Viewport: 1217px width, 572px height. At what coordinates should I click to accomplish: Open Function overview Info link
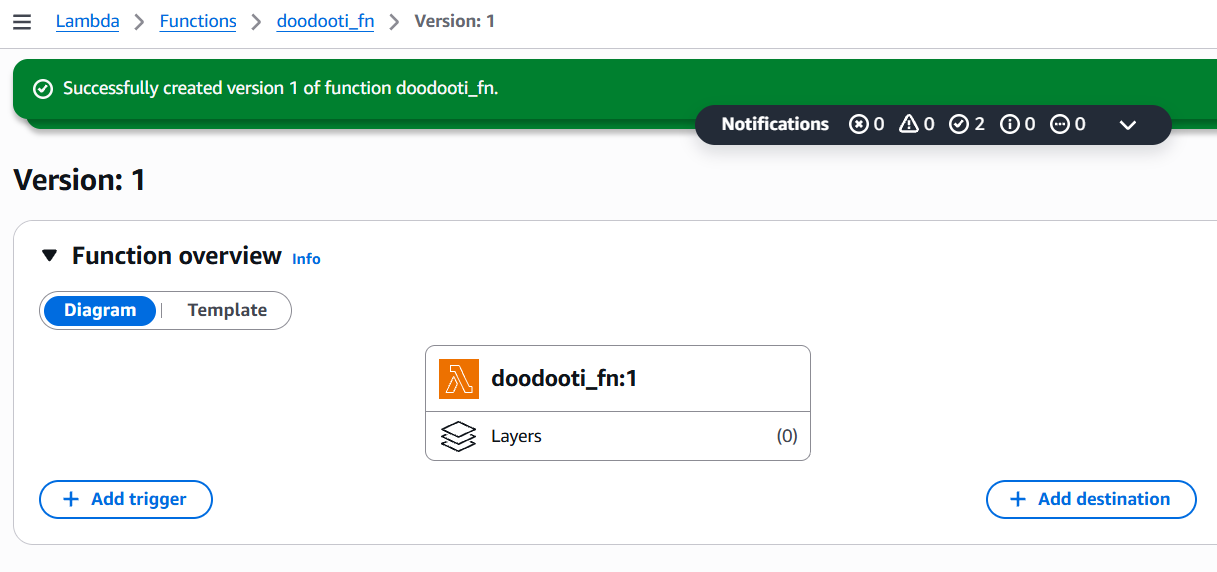click(x=306, y=259)
